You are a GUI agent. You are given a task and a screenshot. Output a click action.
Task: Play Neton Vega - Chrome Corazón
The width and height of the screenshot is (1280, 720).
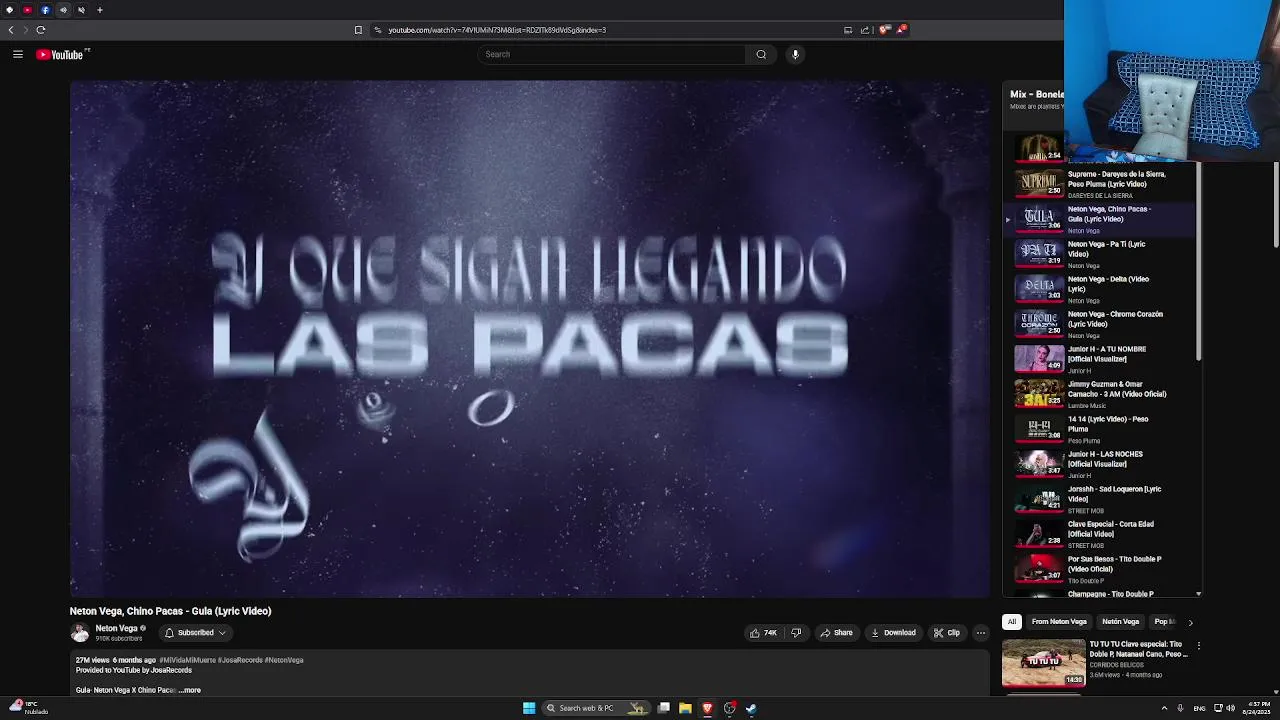point(1100,323)
